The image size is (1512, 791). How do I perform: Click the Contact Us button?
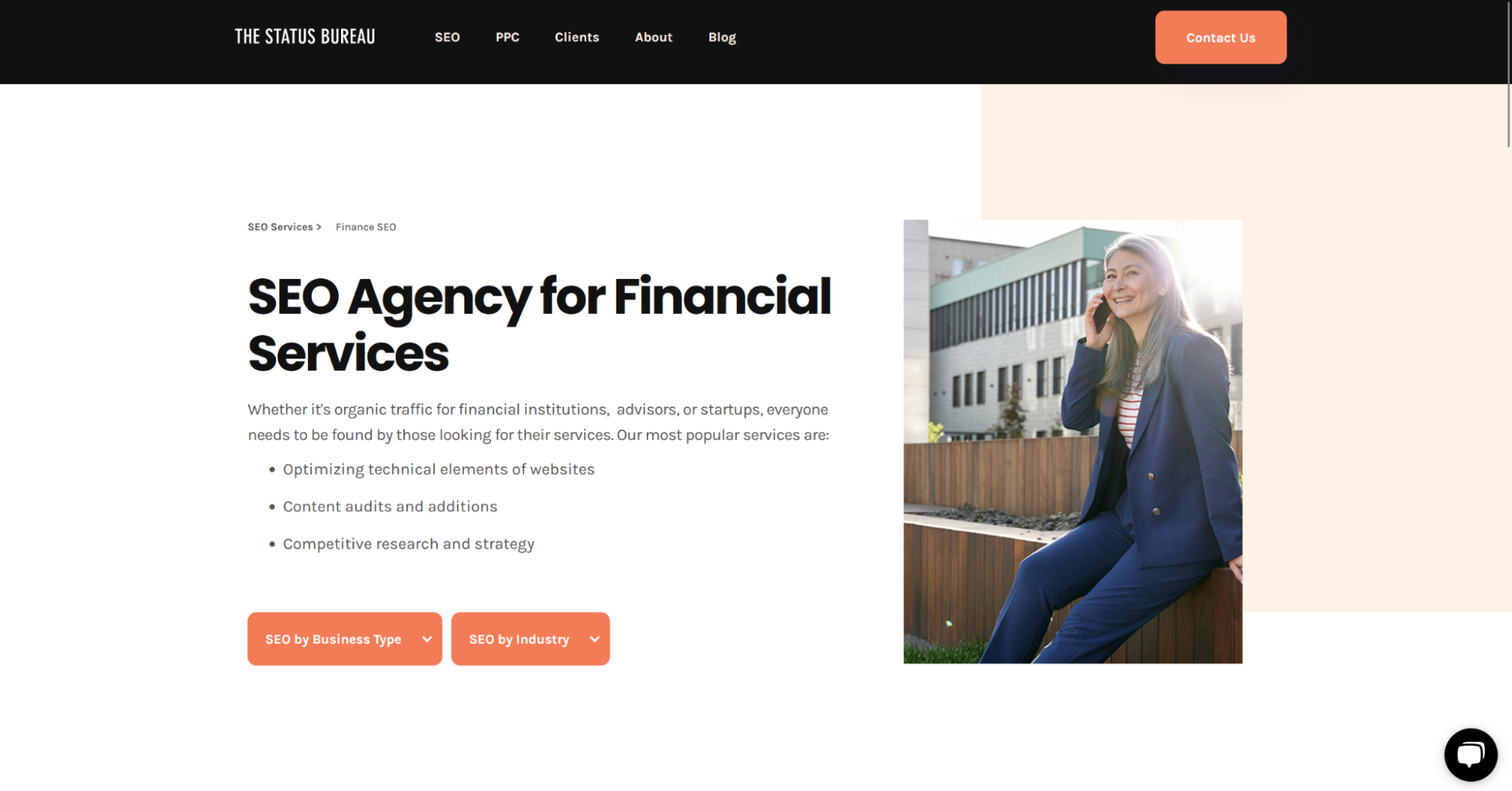pos(1220,37)
